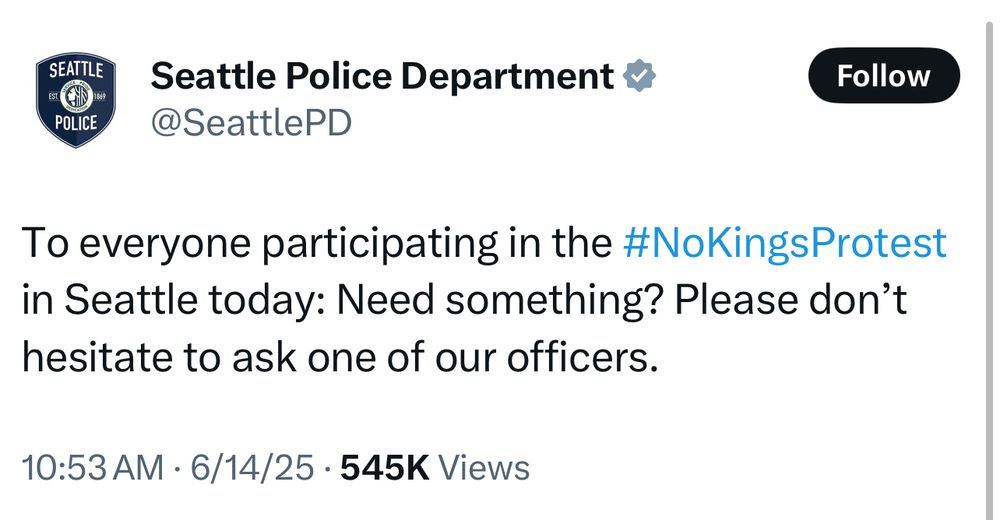Click the 'ask one of our officers' line
The height and width of the screenshot is (520, 1000).
tap(444, 357)
